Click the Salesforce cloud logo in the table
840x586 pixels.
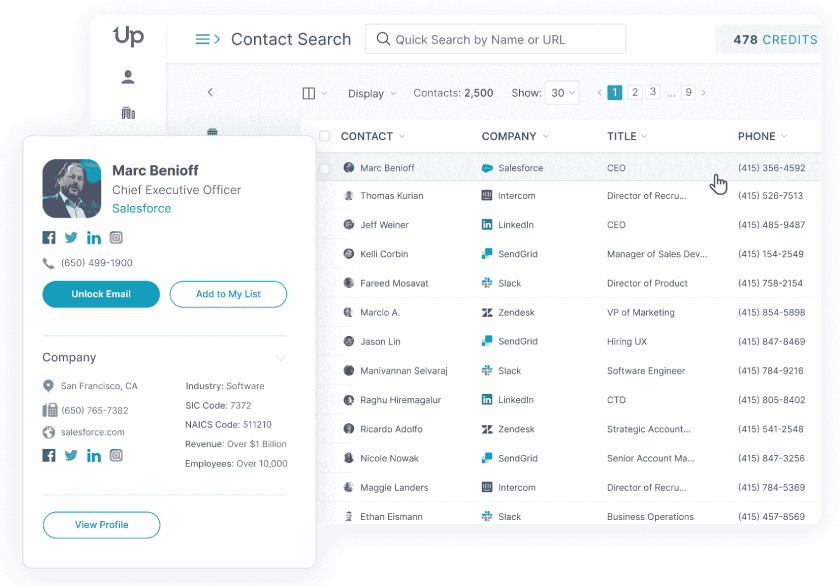(x=487, y=168)
